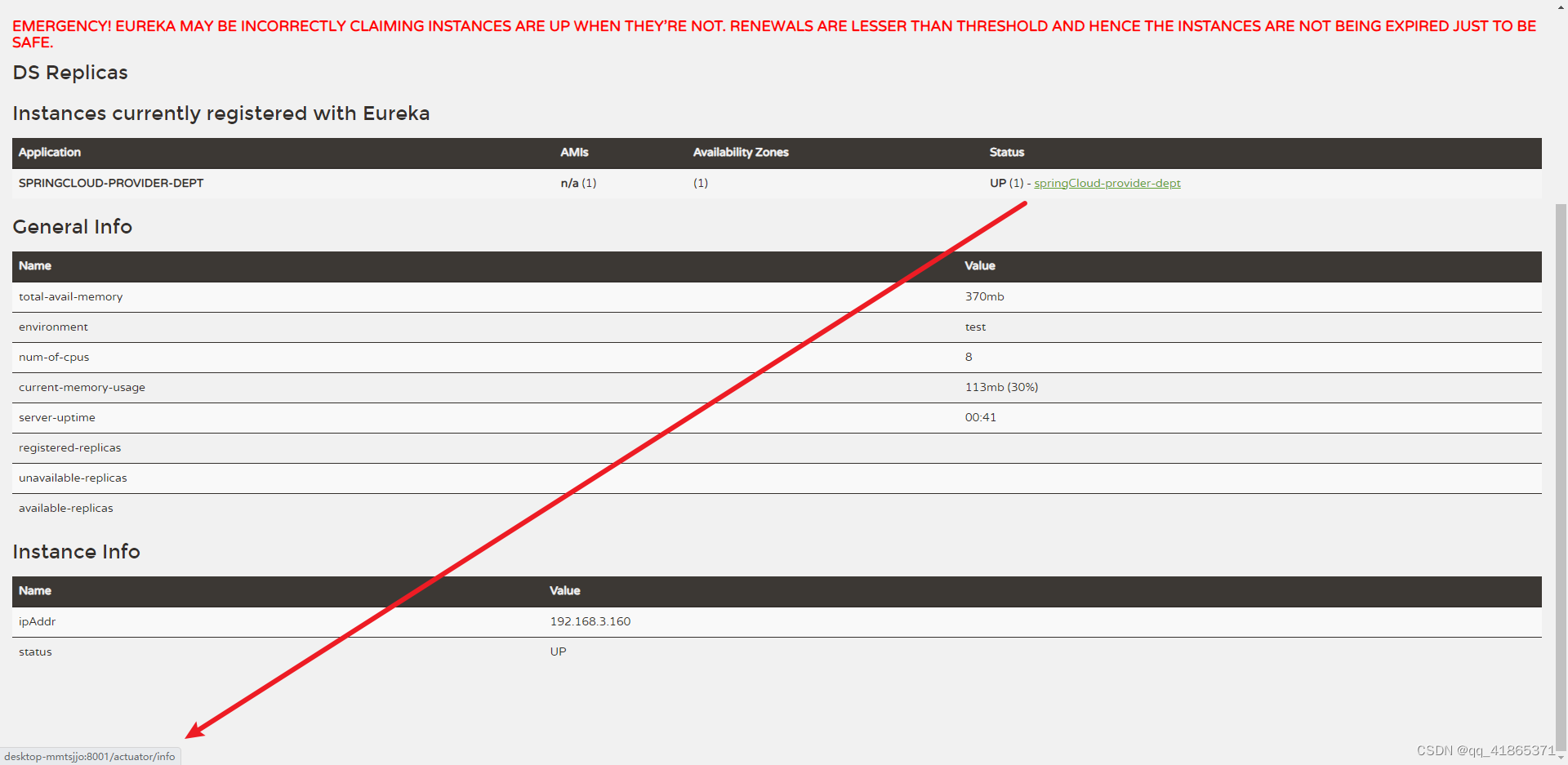1568x765 pixels.
Task: Click the DS Replicas heading
Action: point(70,73)
